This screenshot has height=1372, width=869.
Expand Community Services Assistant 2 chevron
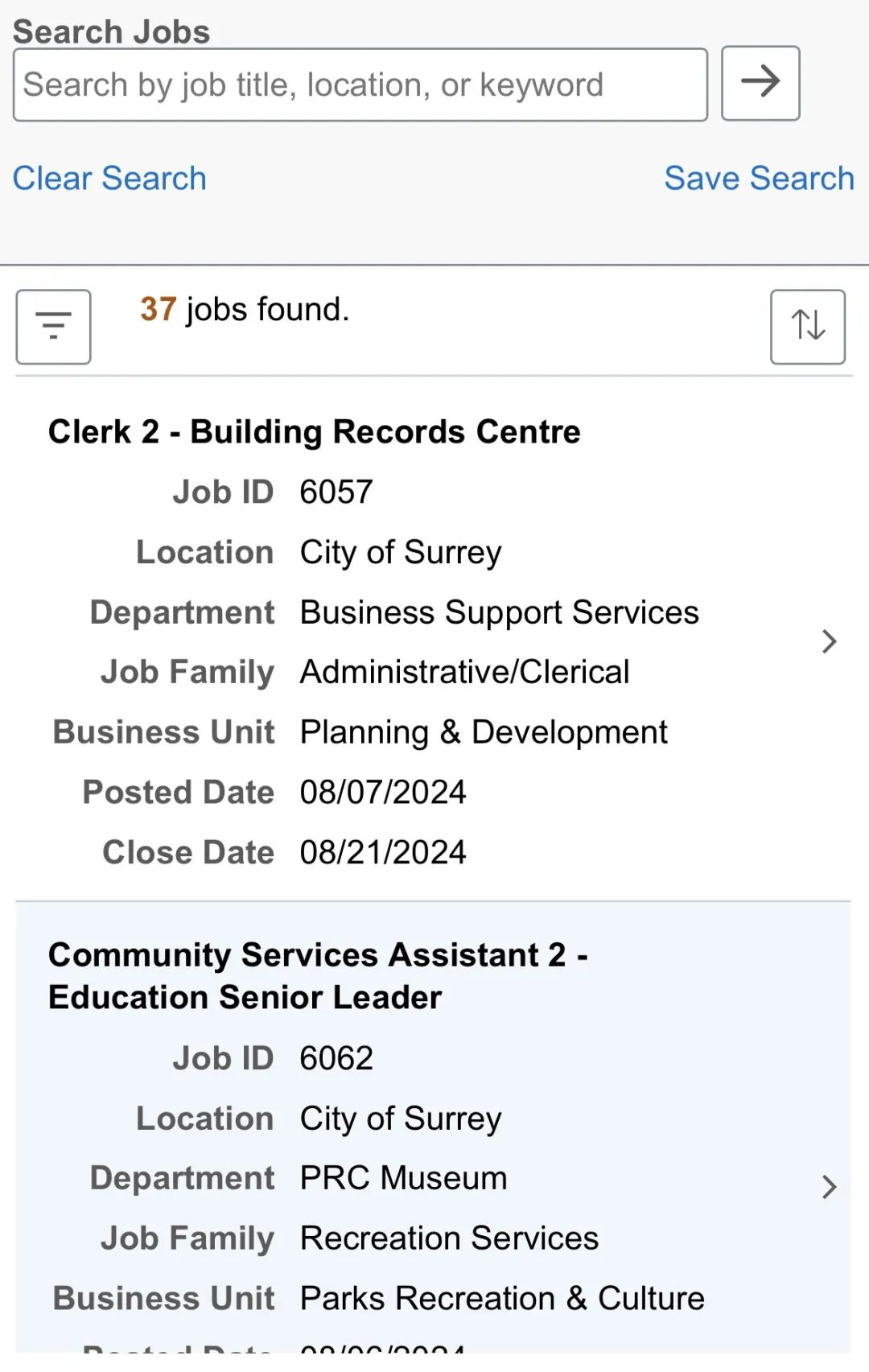click(830, 1187)
